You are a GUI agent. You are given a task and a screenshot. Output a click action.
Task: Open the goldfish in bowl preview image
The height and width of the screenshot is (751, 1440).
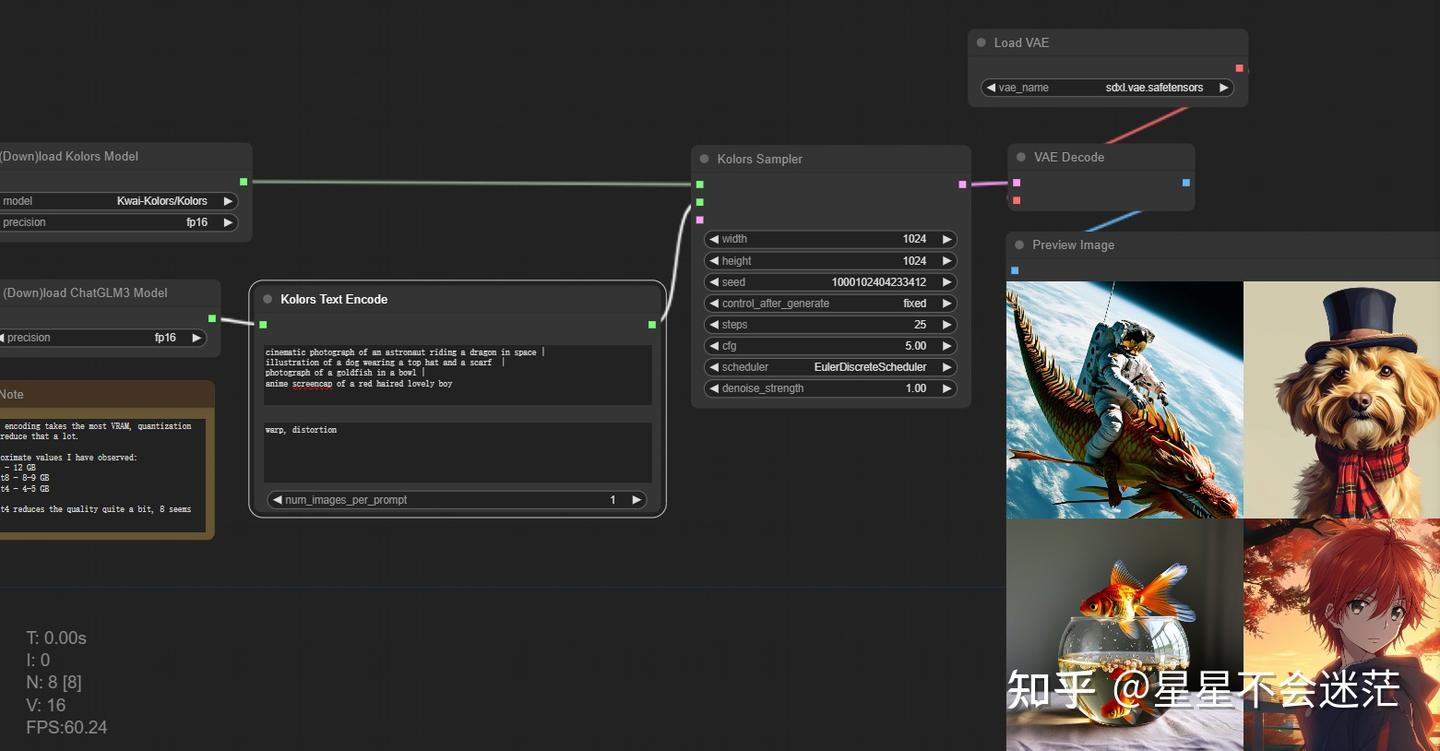pos(1125,634)
